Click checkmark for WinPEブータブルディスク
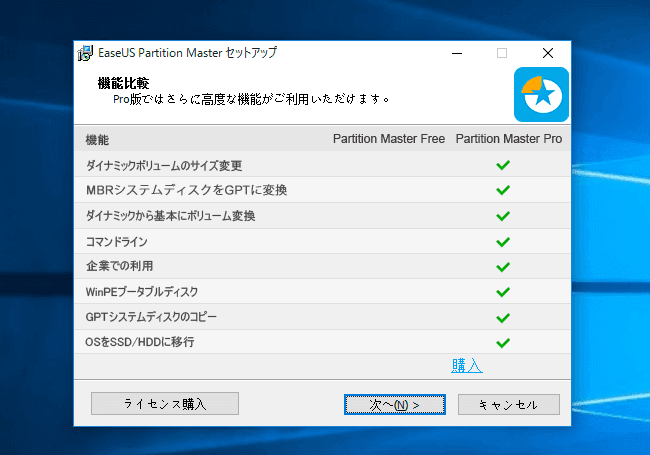The height and width of the screenshot is (455, 650). (x=503, y=292)
